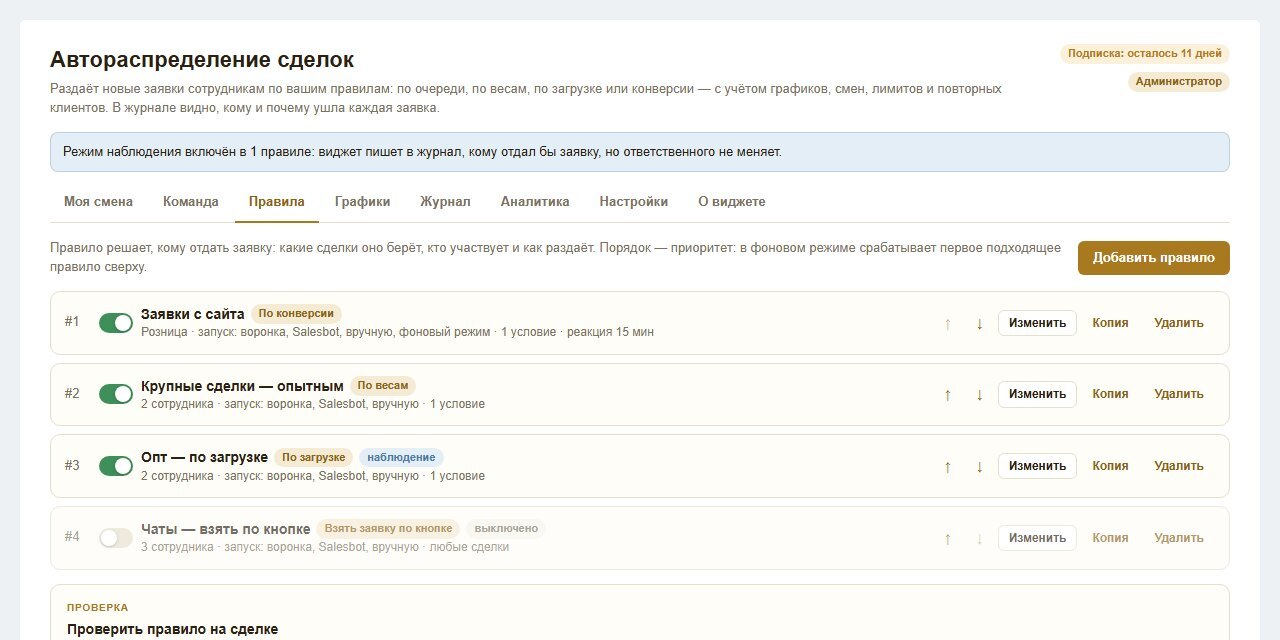This screenshot has width=1280, height=640.
Task: Click the 'По загрузке' tag
Action: coord(314,457)
